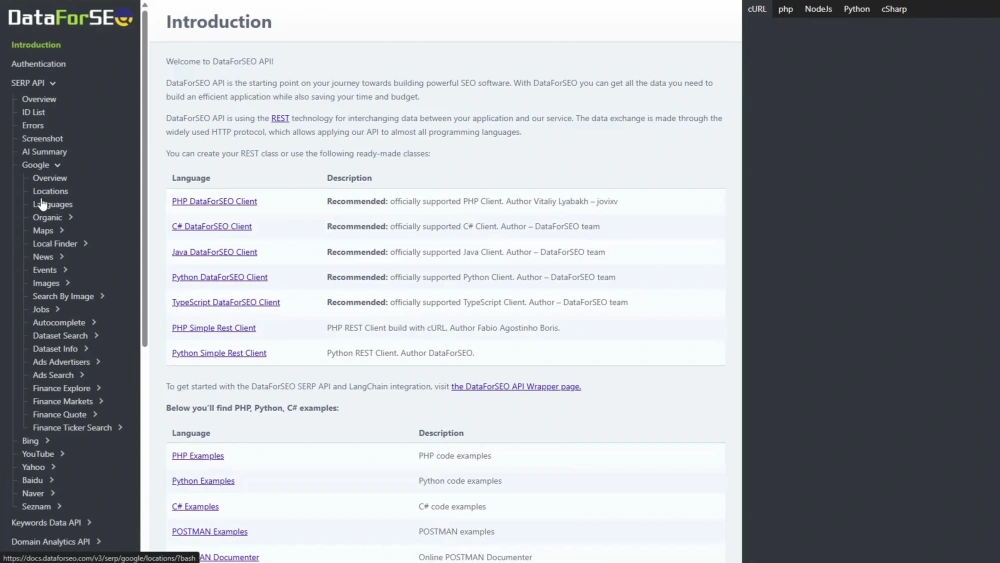
Task: Expand the Local Finder arrow
Action: pos(86,244)
